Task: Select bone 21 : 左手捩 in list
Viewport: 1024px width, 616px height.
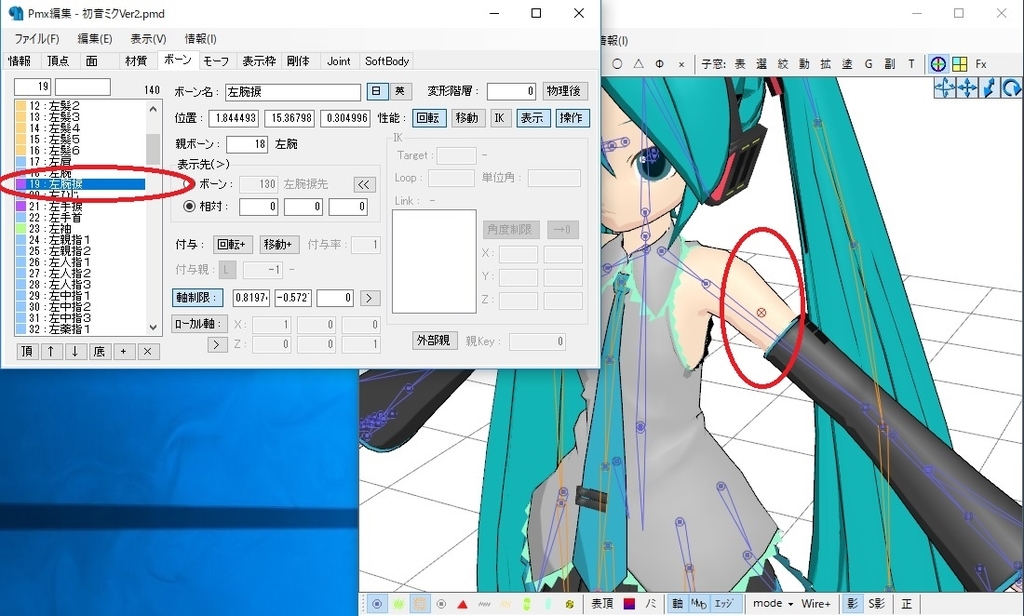Action: point(80,206)
